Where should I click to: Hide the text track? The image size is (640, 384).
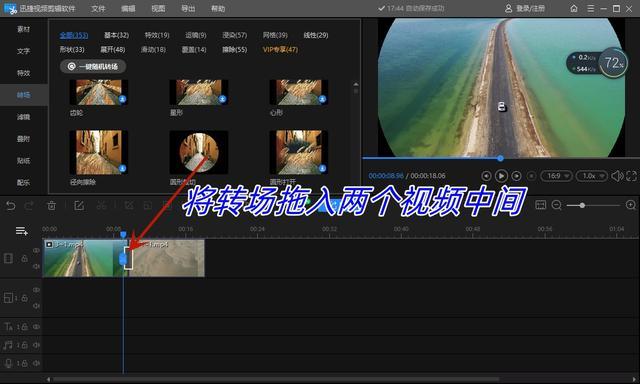click(x=36, y=326)
